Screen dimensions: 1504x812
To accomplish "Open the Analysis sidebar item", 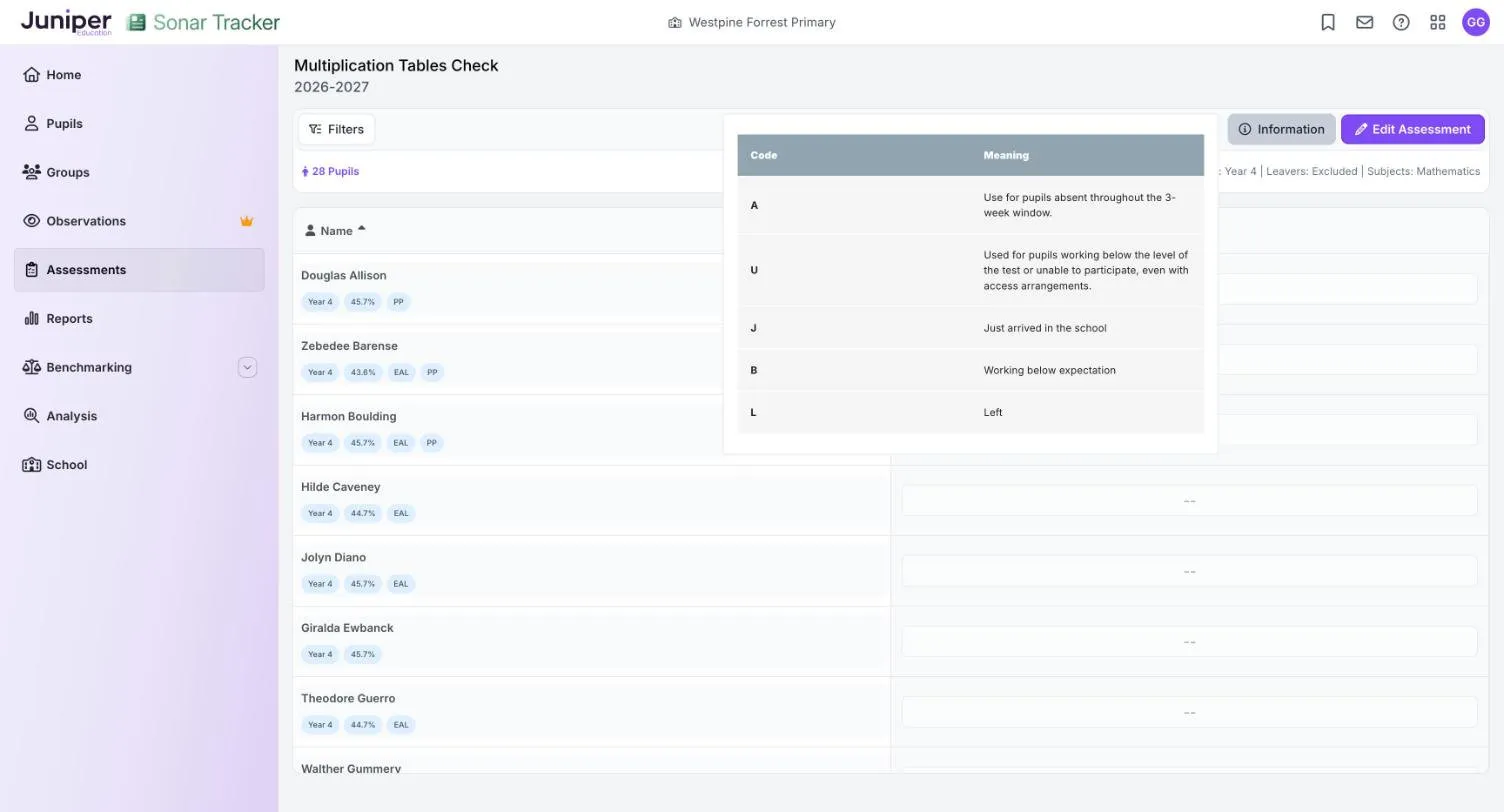I will click(139, 416).
